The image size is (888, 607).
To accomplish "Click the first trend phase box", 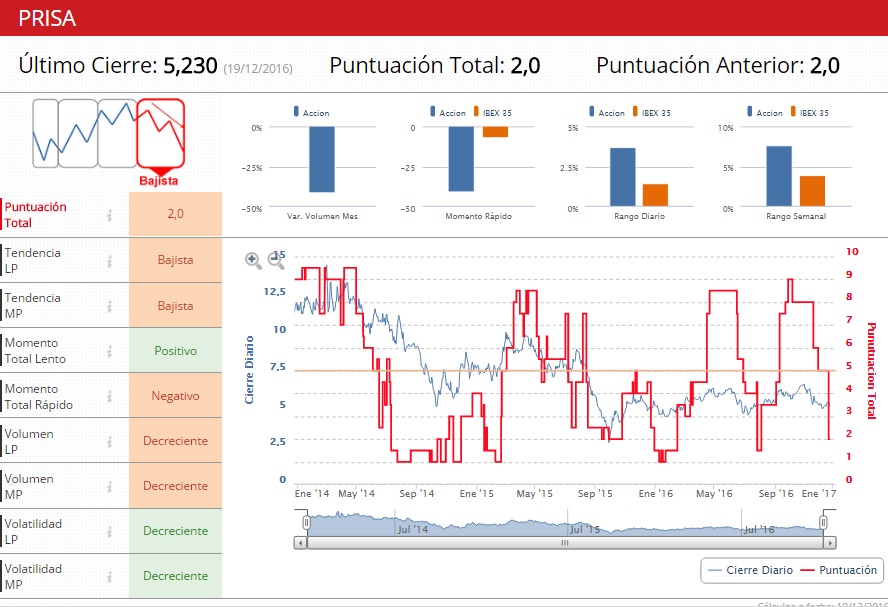I will point(45,134).
